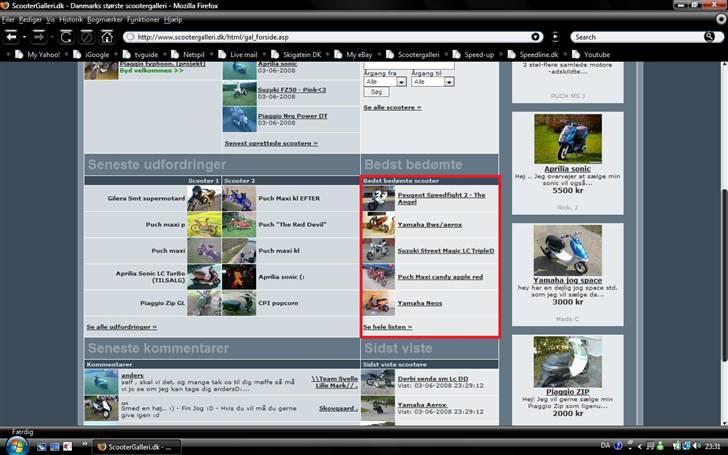
Task: Click the Reload page icon
Action: click(x=66, y=37)
